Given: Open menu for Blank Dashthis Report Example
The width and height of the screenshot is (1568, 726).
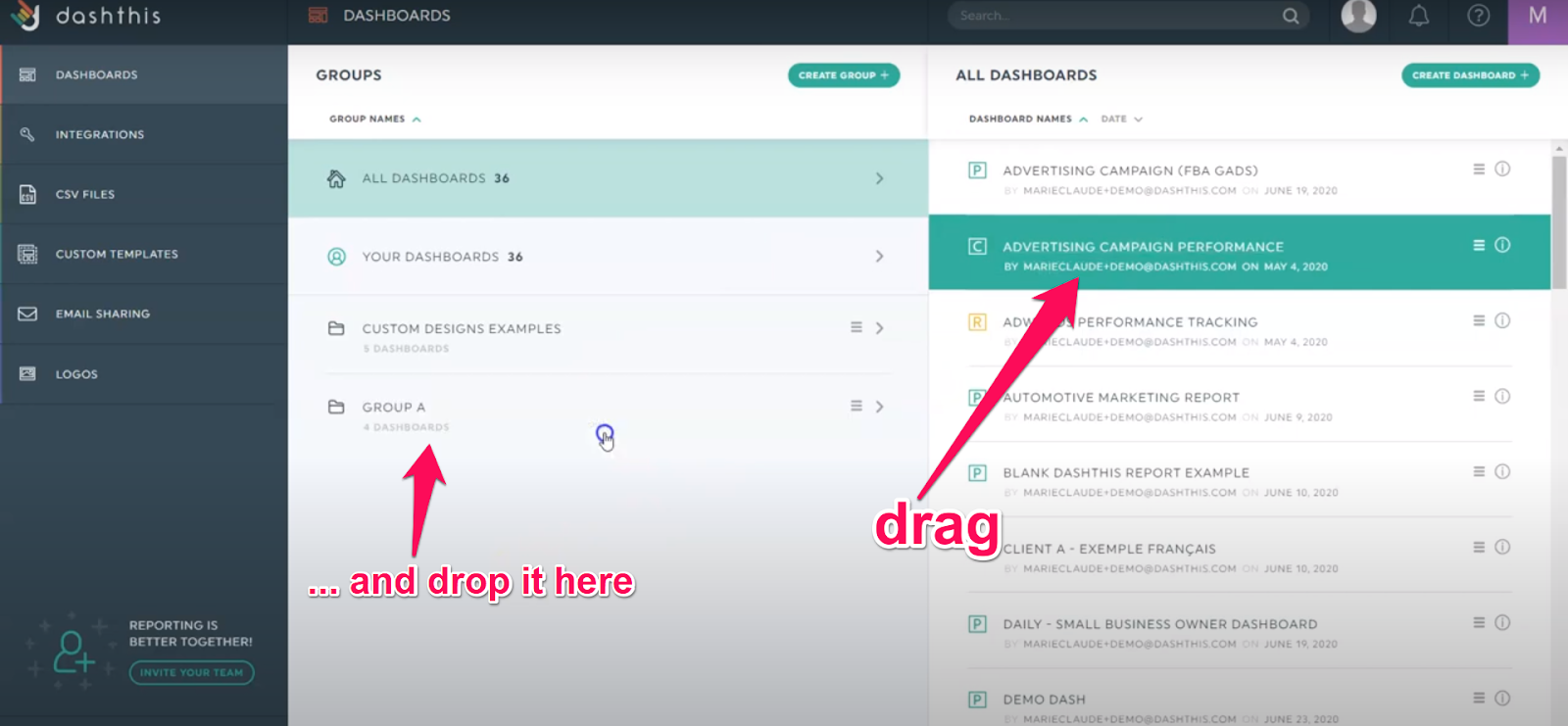Looking at the screenshot, I should pos(1479,471).
